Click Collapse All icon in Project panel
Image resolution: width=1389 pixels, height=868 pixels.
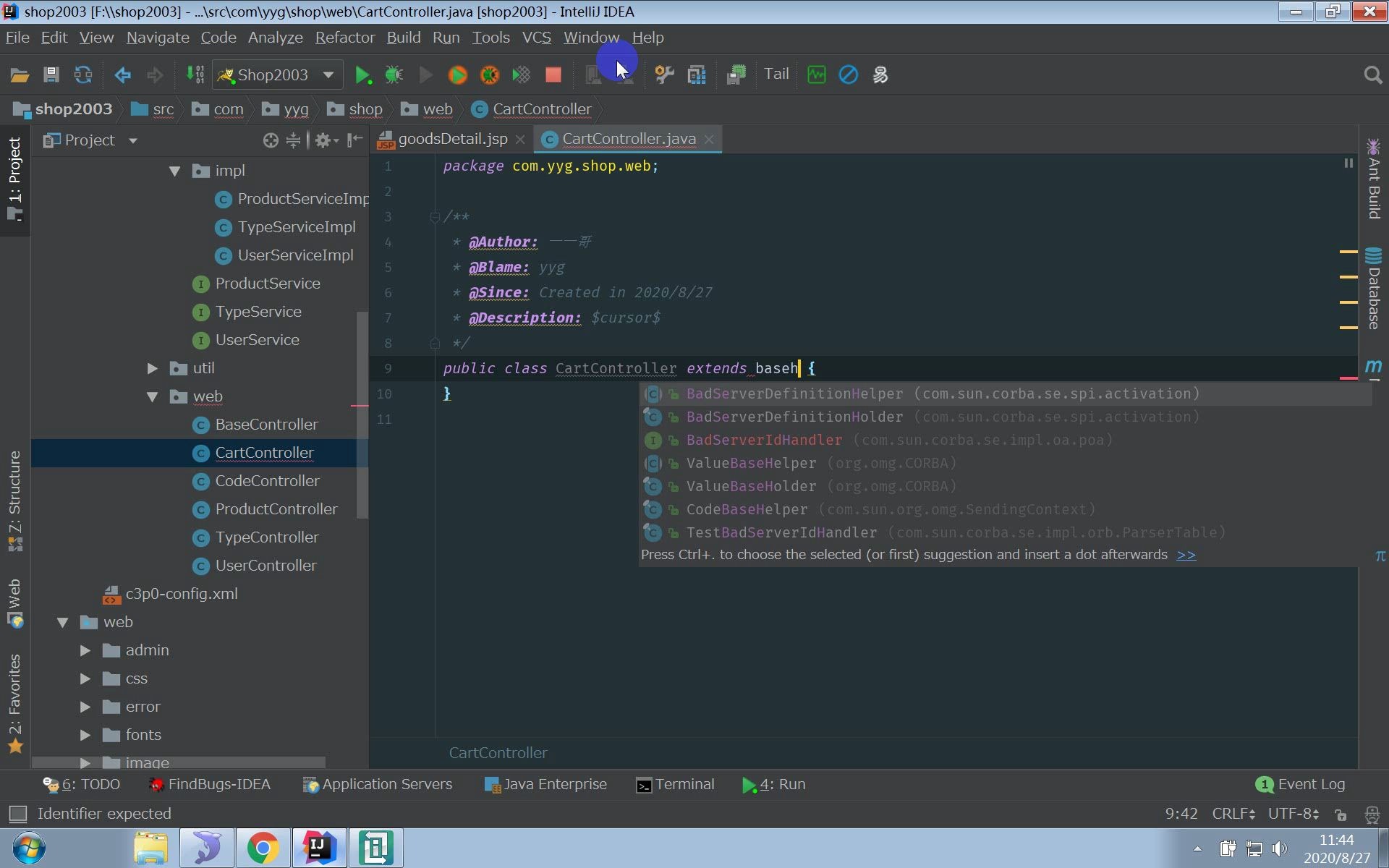tap(293, 140)
